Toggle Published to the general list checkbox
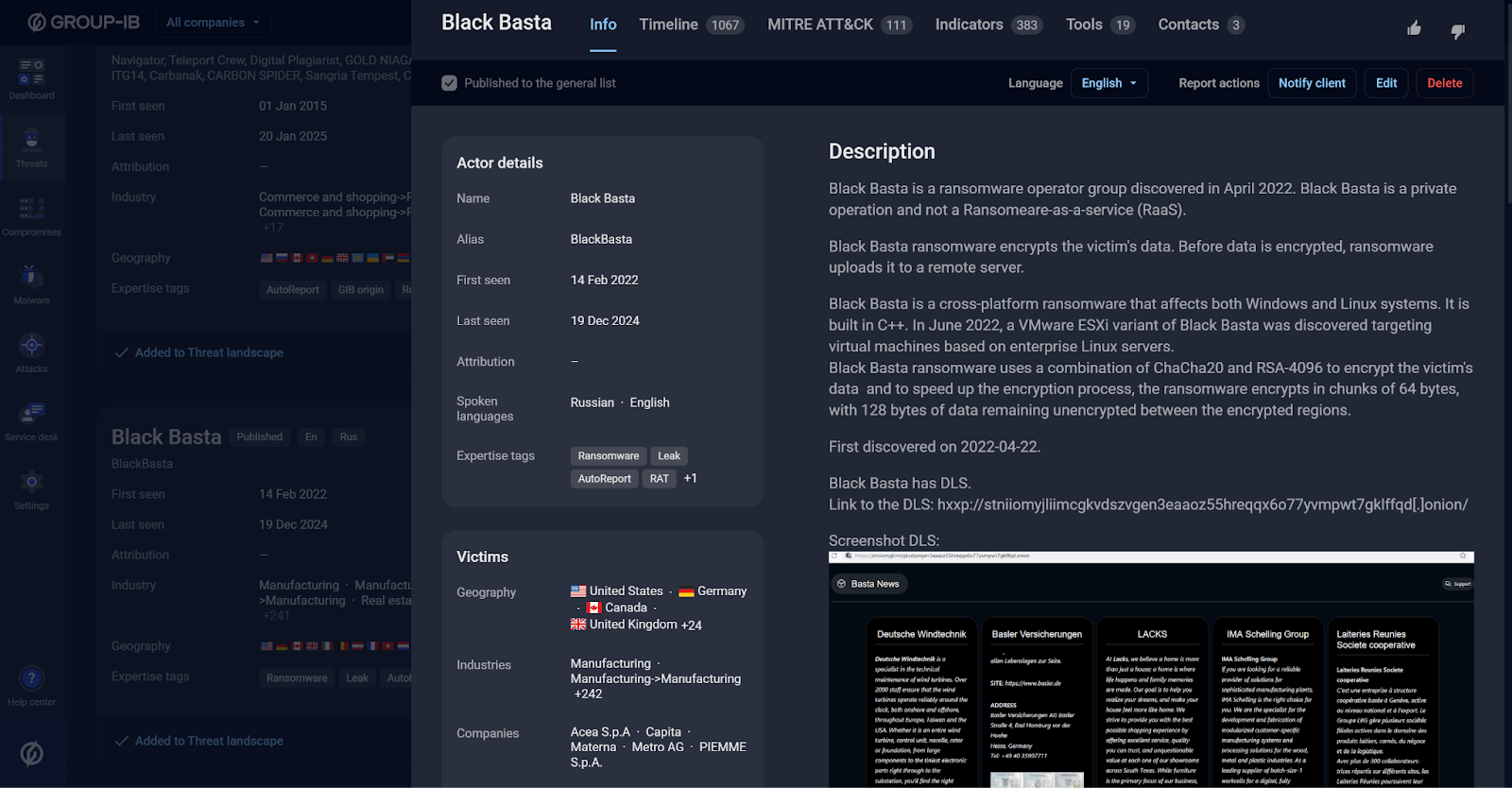1512x788 pixels. click(x=449, y=83)
